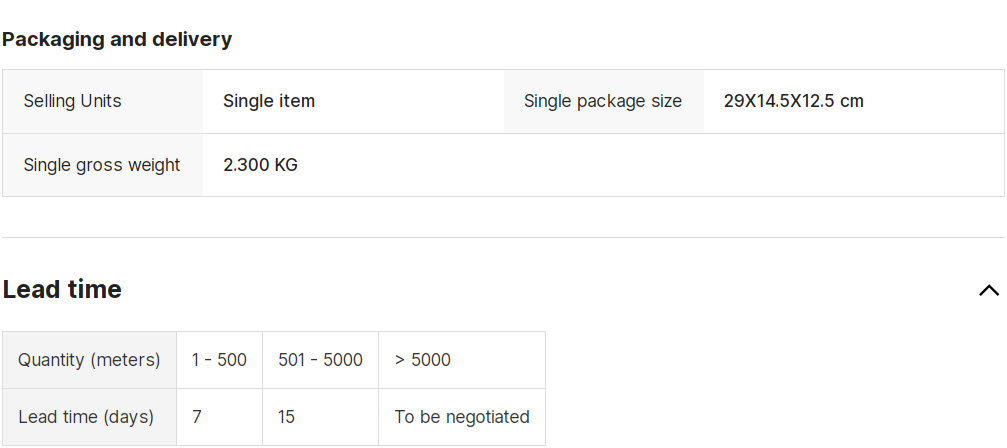Viewport: 1007px width, 448px height.
Task: Click blank area right of lead time table
Action: pyautogui.click(x=771, y=388)
